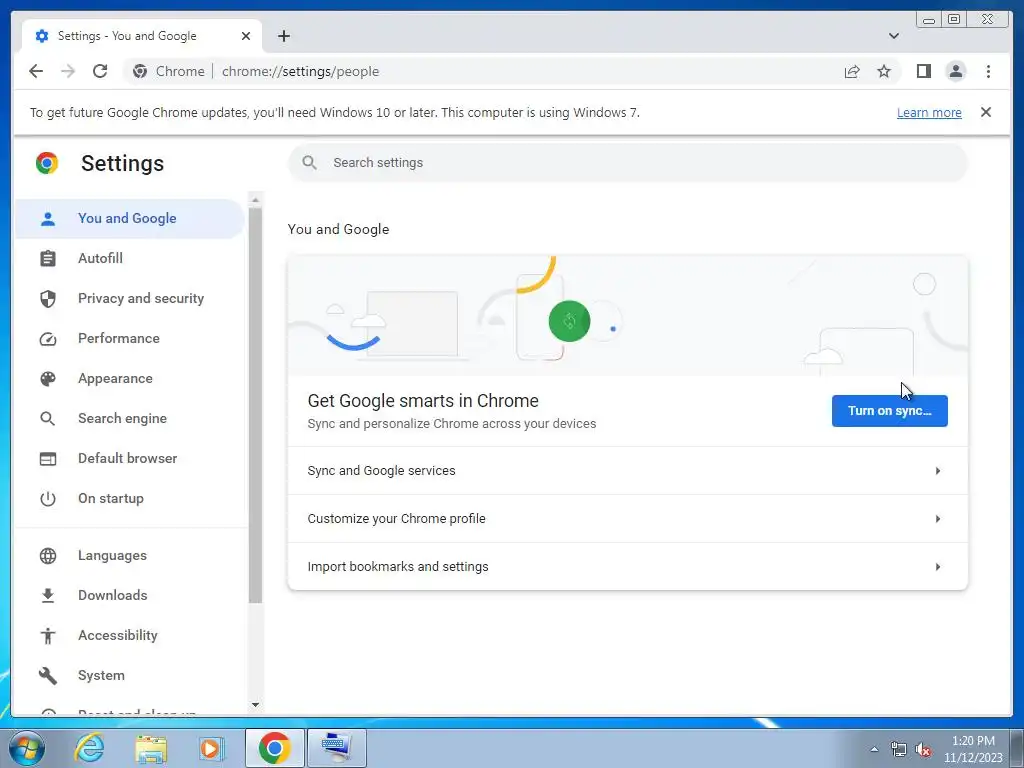The height and width of the screenshot is (768, 1024).
Task: Click the Performance gauge icon
Action: click(48, 339)
